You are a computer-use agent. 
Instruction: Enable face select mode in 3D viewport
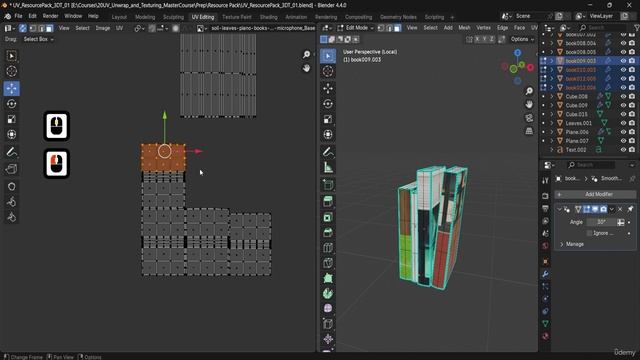coord(397,28)
